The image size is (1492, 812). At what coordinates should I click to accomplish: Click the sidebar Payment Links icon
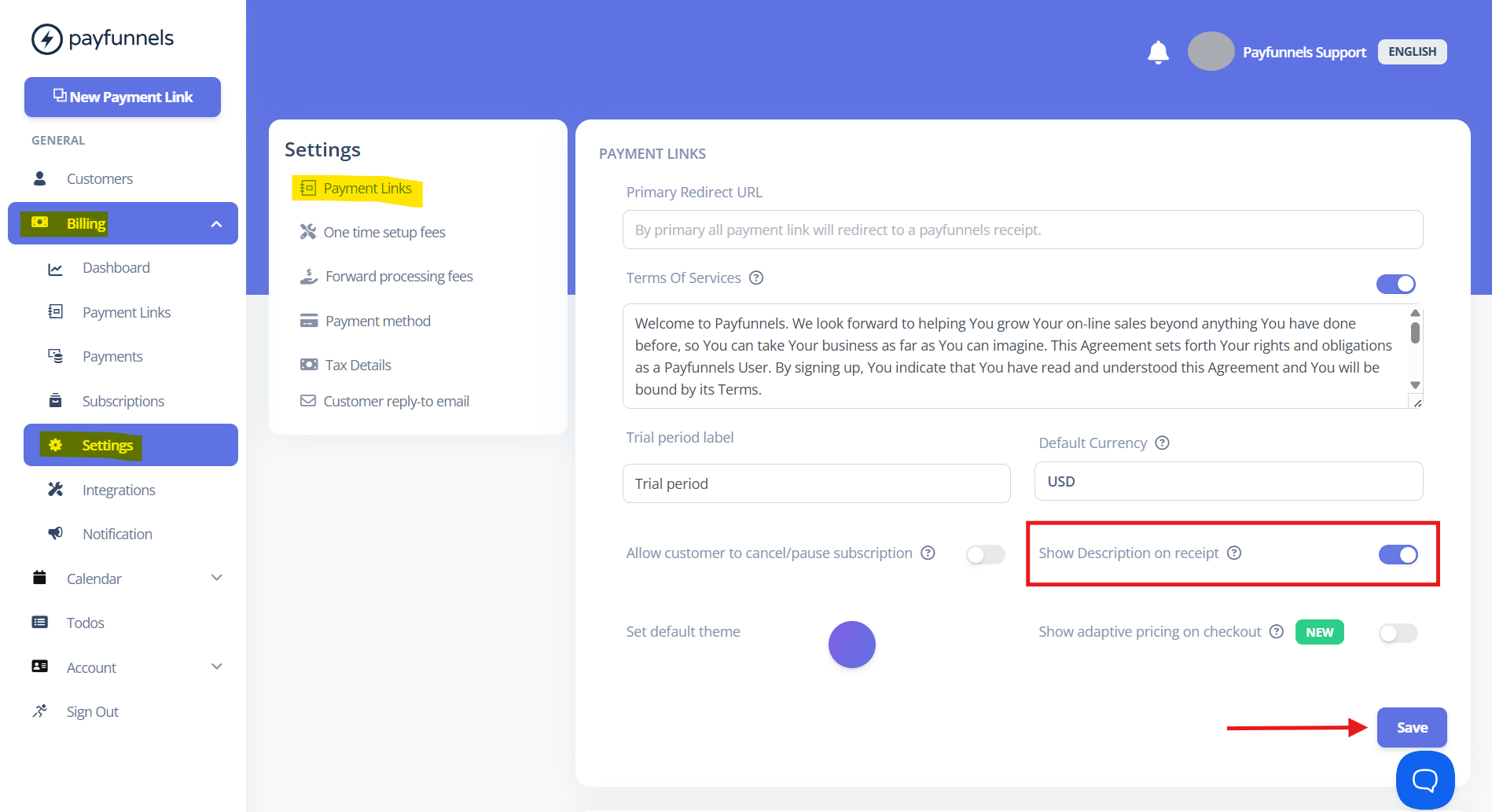(55, 311)
